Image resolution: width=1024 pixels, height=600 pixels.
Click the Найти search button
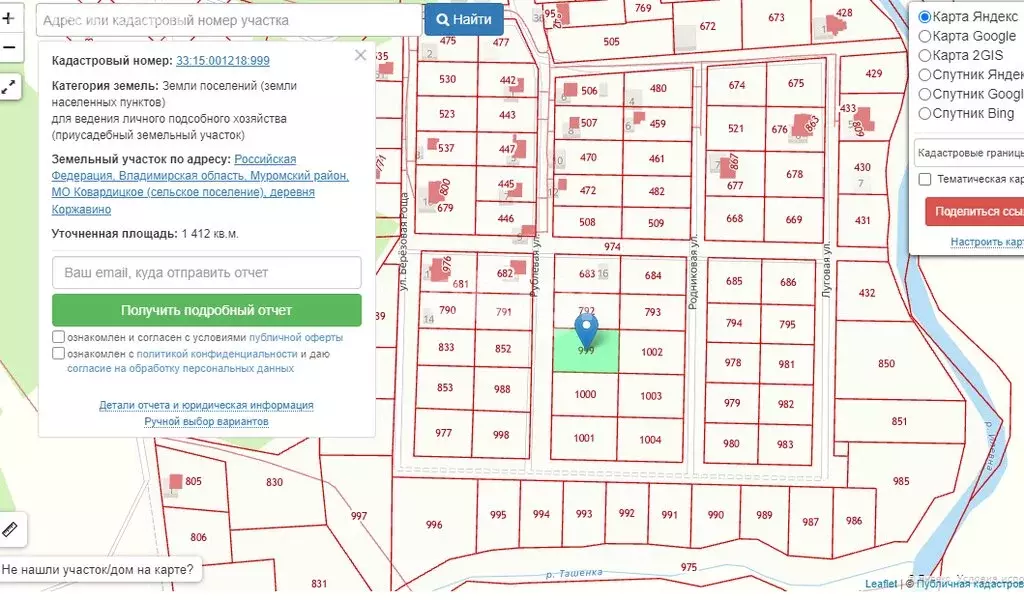[464, 19]
